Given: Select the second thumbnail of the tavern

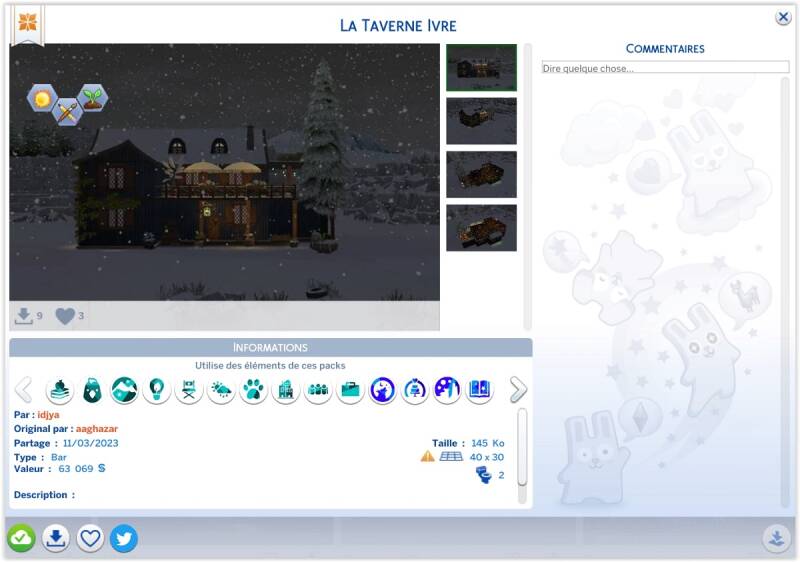Looking at the screenshot, I should (x=481, y=121).
